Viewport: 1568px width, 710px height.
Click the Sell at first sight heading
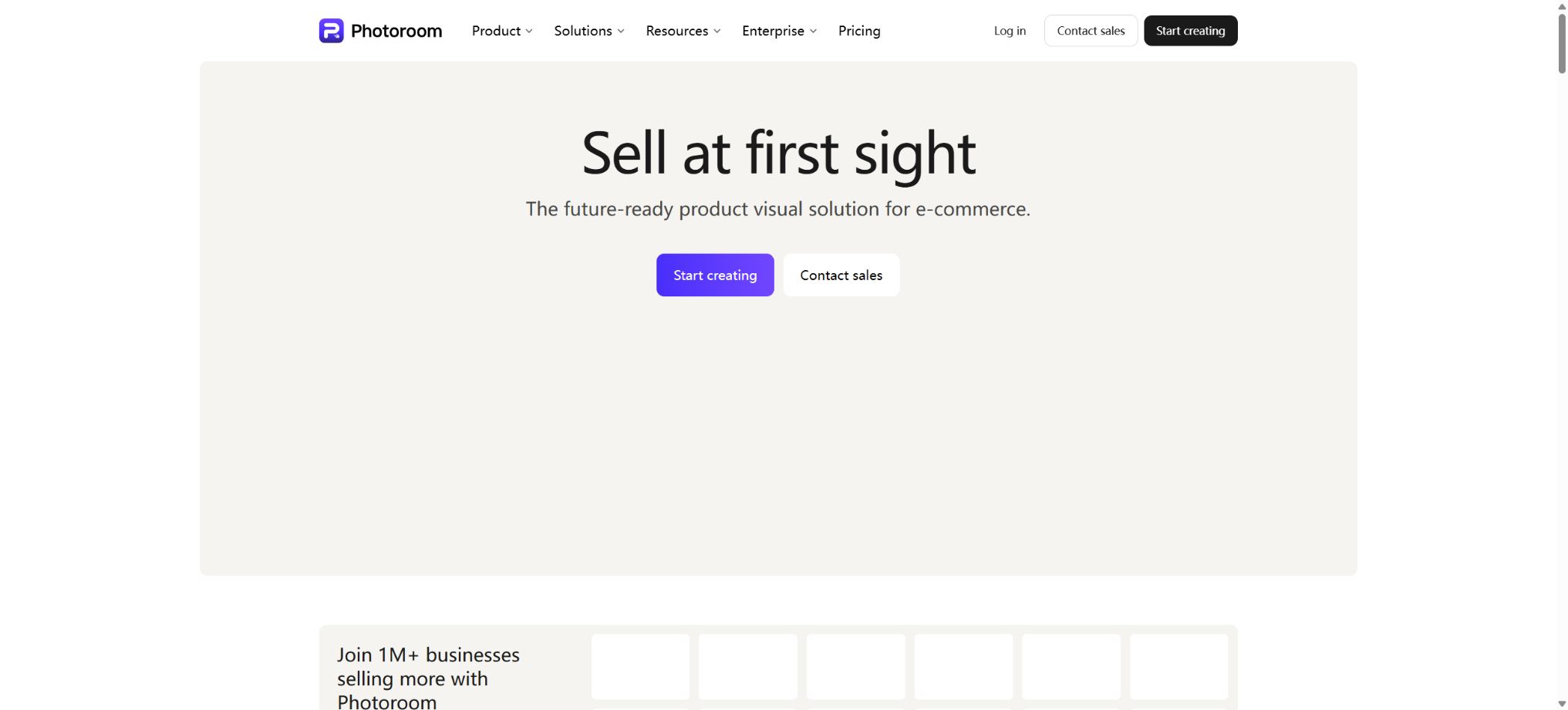click(x=778, y=154)
